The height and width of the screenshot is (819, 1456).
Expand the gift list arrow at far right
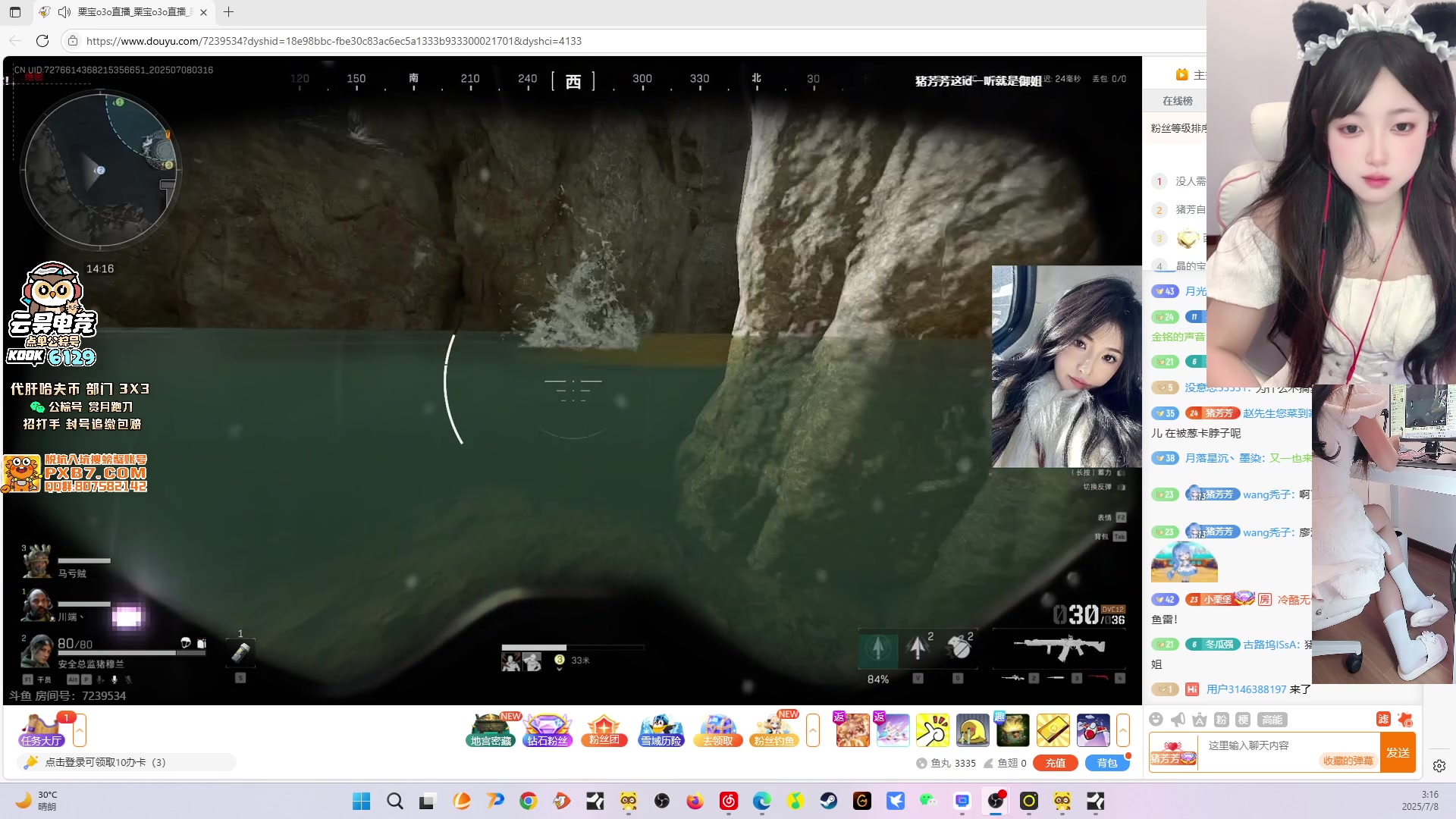1123,730
